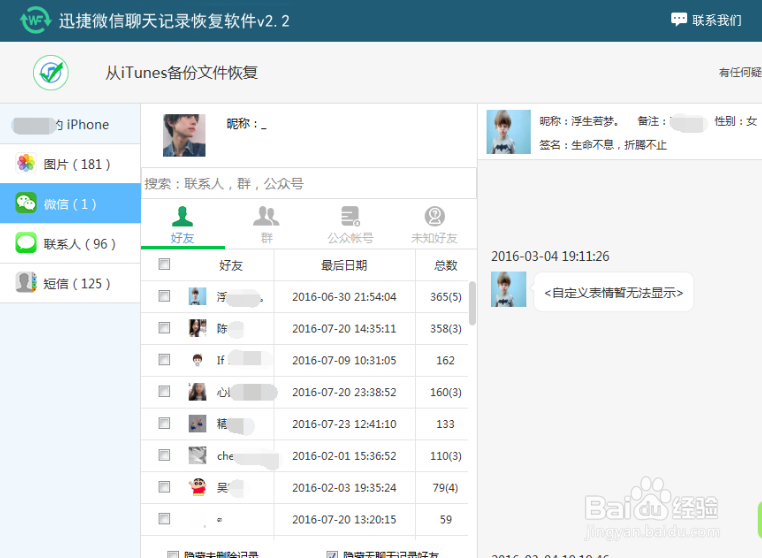The image size is (762, 558).
Task: Click the avatar next to custom emoji message
Action: (508, 289)
